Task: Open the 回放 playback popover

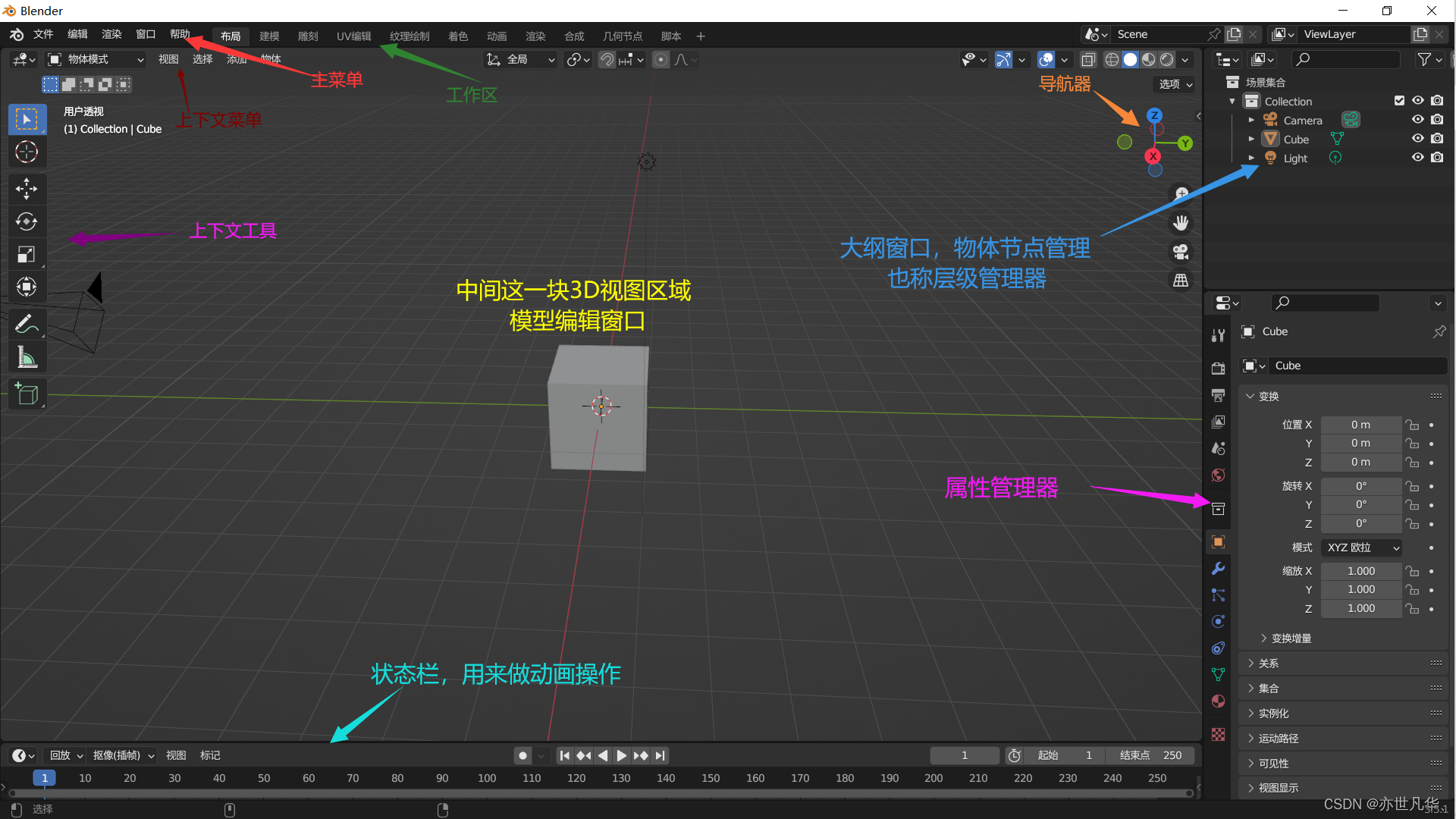Action: (66, 755)
